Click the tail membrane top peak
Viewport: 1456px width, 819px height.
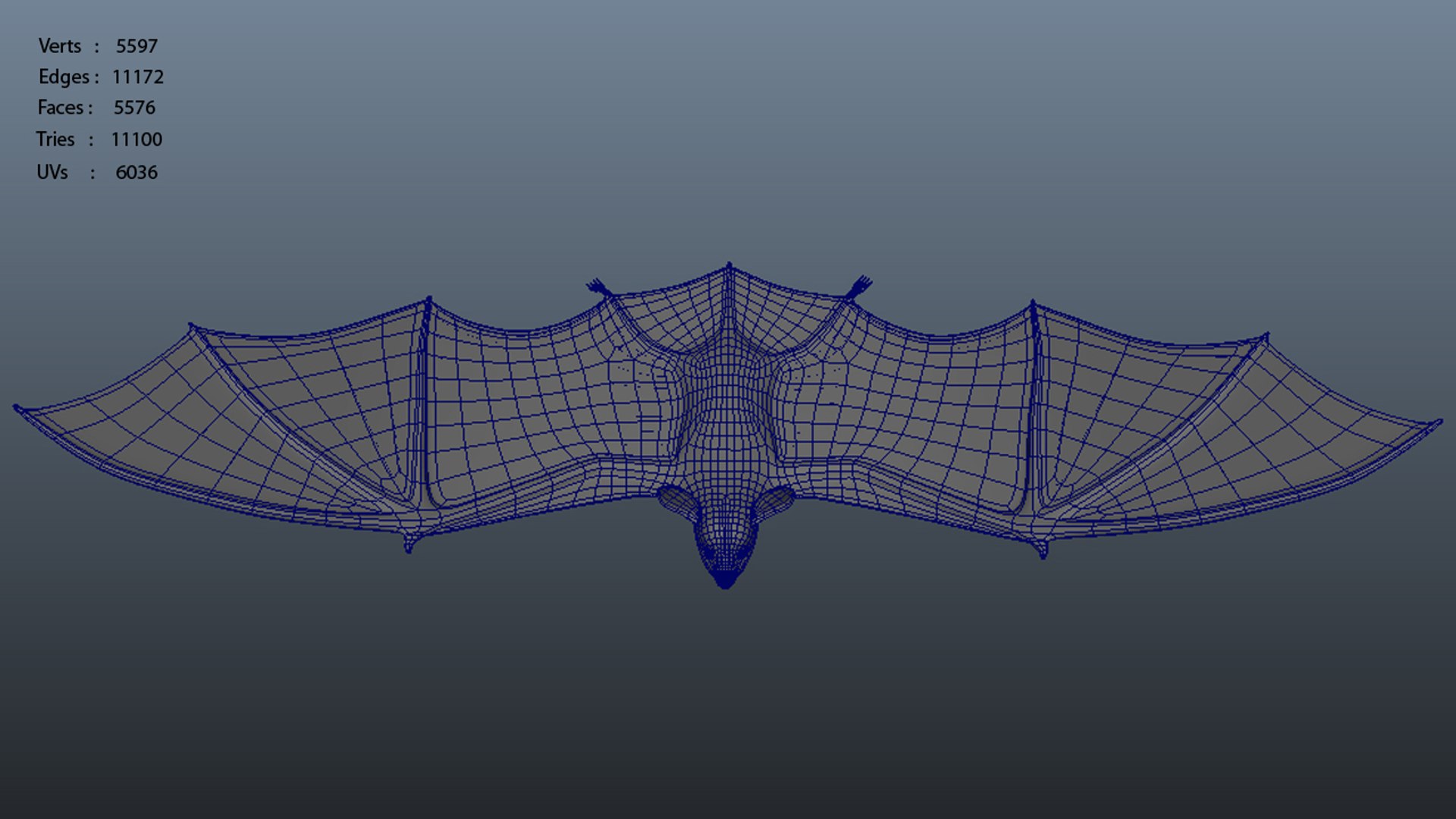729,267
